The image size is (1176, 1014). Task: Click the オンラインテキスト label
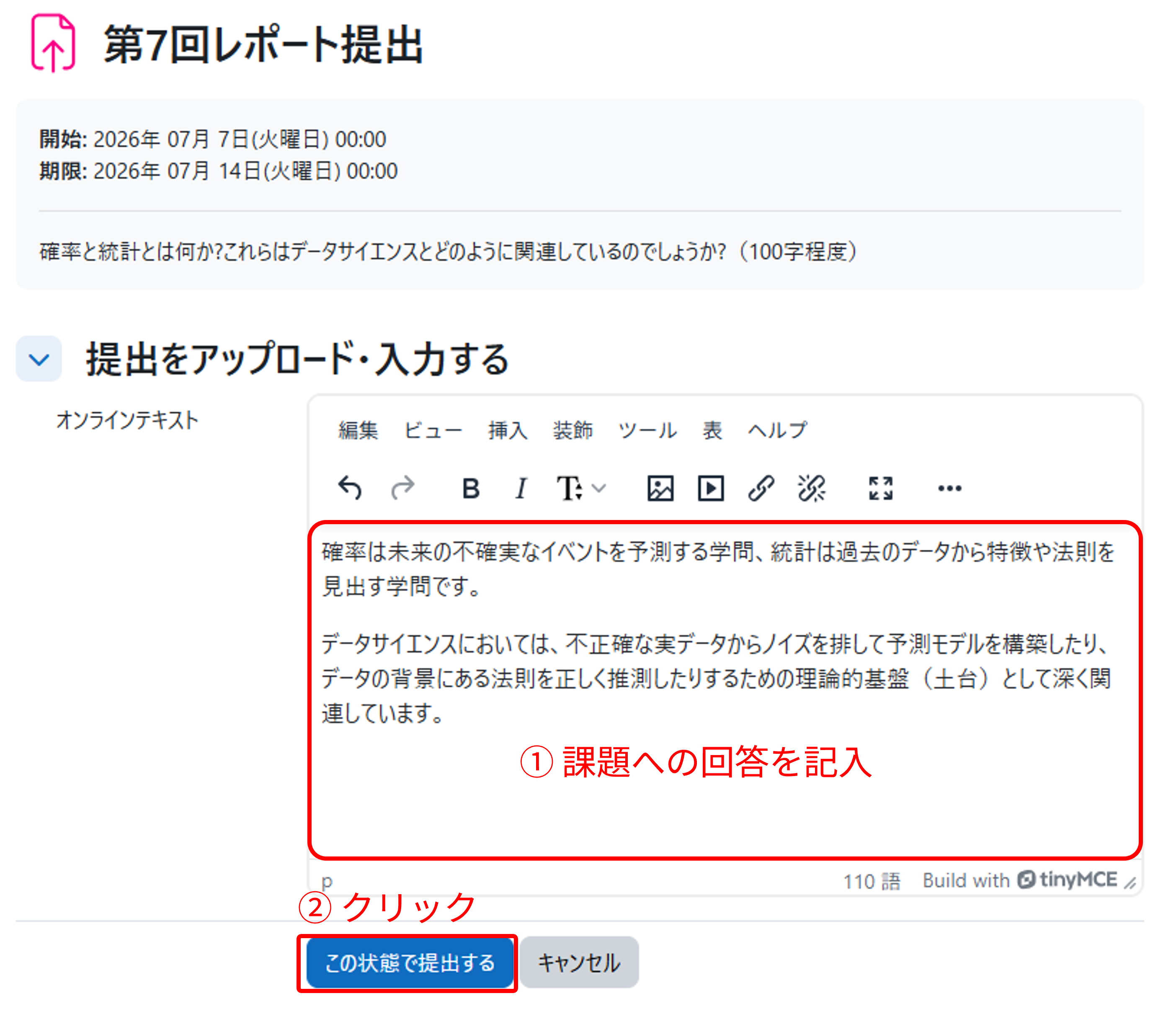tap(127, 420)
